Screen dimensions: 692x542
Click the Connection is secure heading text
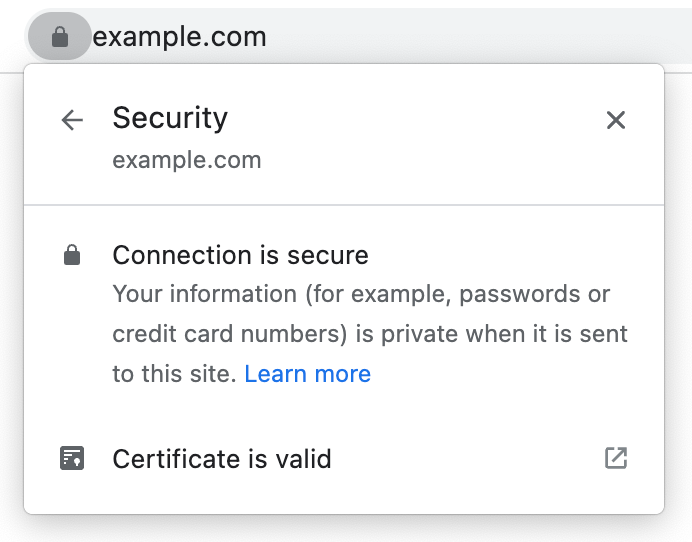240,256
